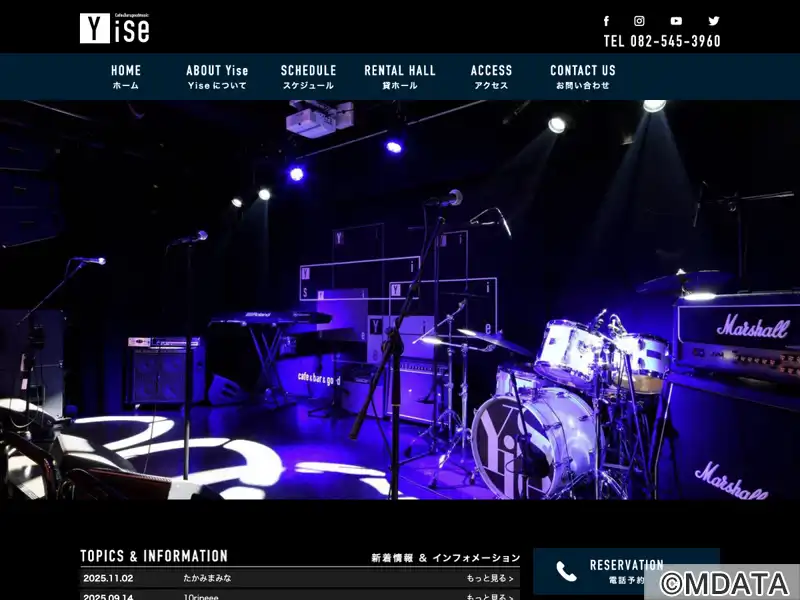Image resolution: width=800 pixels, height=600 pixels.
Task: Click the phone icon in Reservation box
Action: tap(566, 571)
